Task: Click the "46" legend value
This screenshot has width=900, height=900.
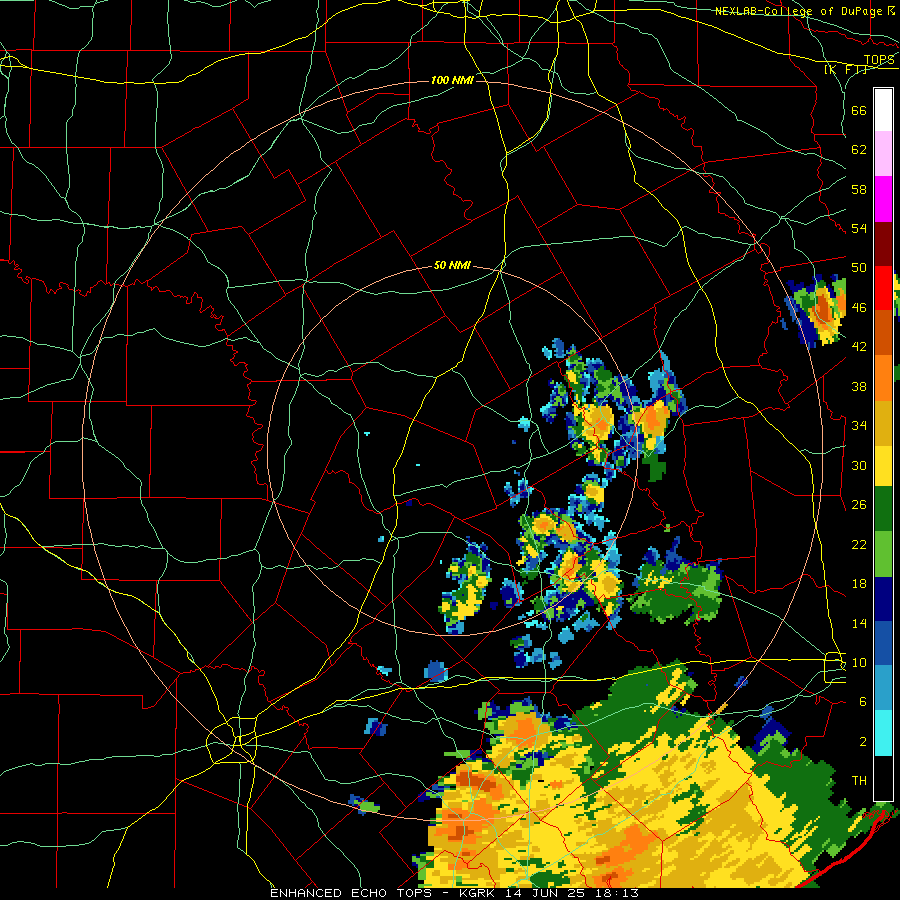Action: 859,308
